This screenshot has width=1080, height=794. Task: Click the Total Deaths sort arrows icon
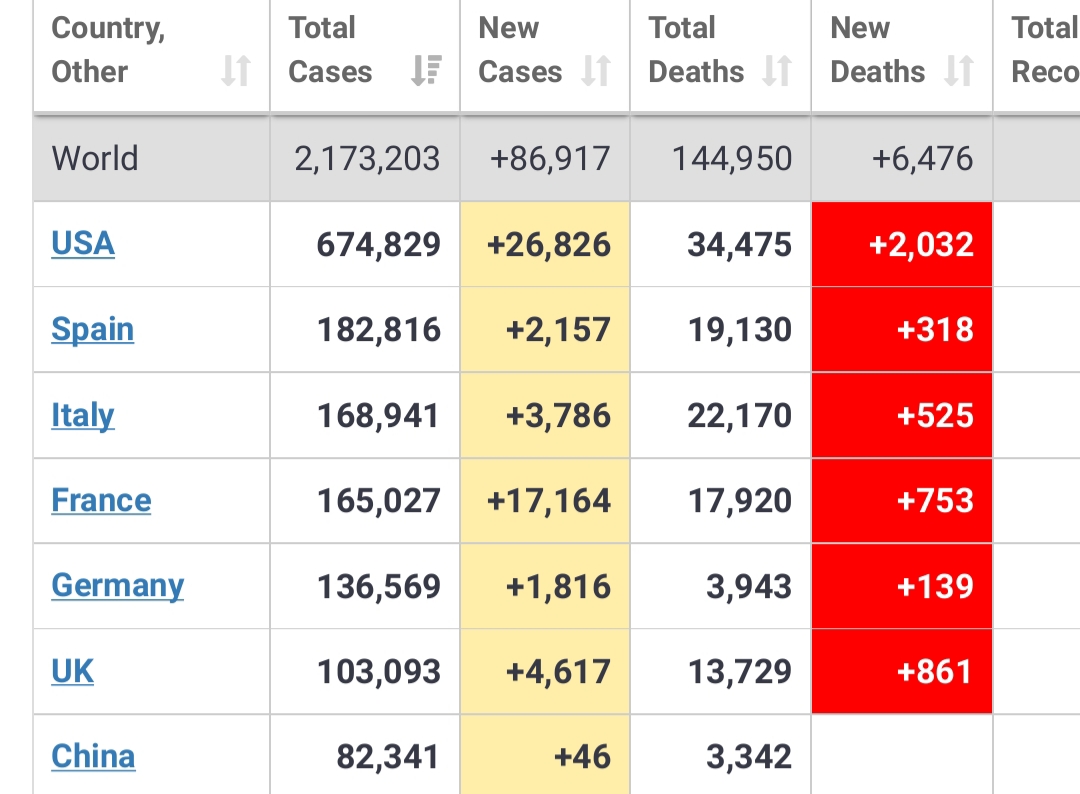(x=777, y=72)
